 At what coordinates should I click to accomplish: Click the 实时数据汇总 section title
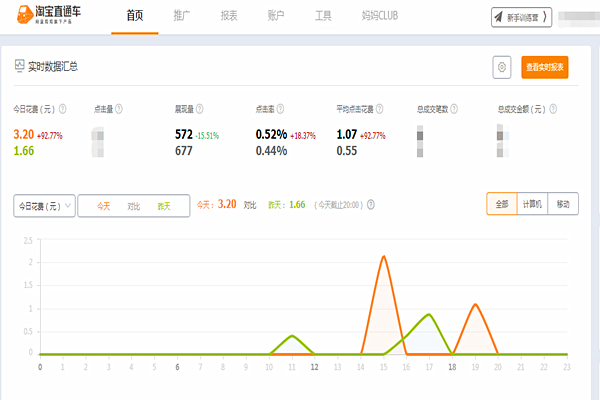pyautogui.click(x=53, y=67)
